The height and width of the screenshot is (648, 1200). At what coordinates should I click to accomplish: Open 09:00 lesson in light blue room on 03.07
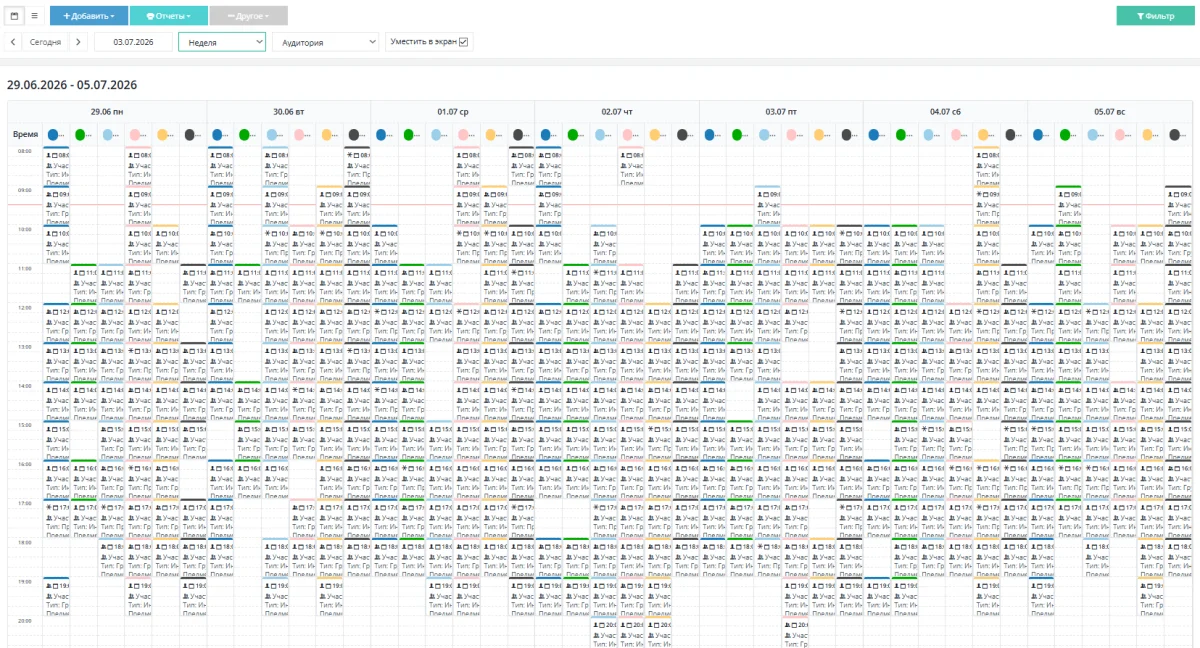coord(767,206)
